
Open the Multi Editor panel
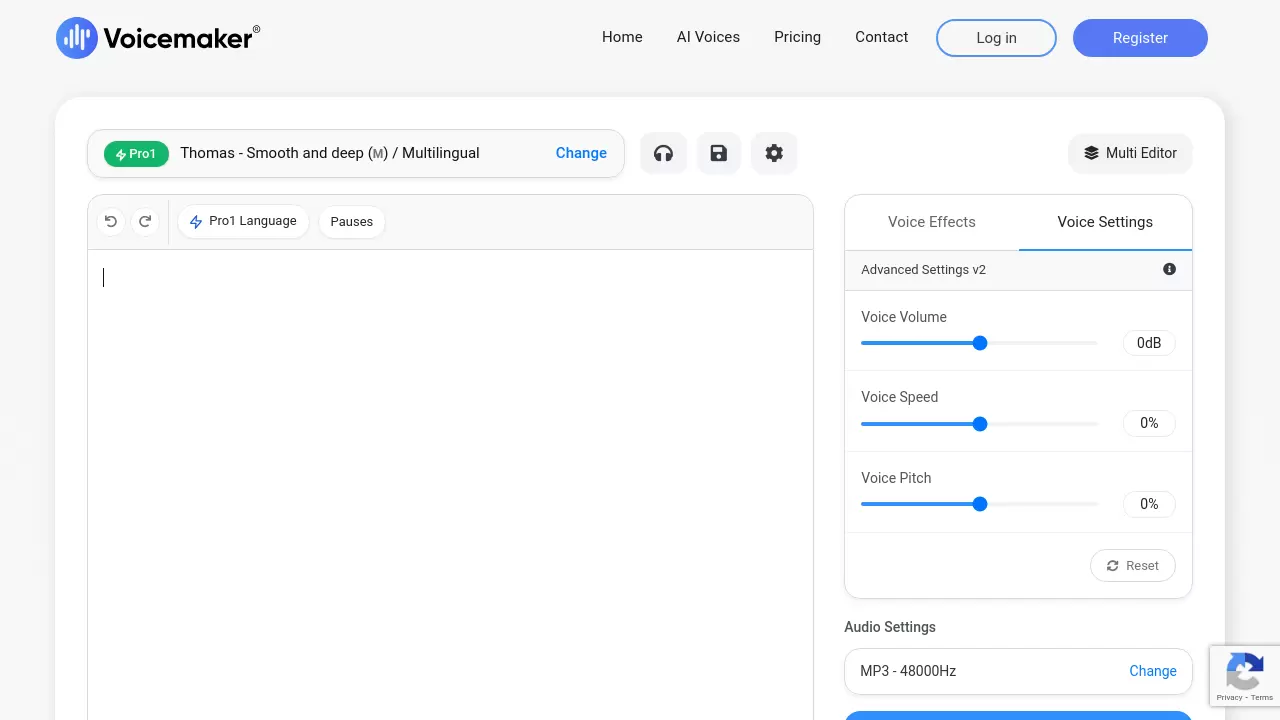click(x=1130, y=153)
